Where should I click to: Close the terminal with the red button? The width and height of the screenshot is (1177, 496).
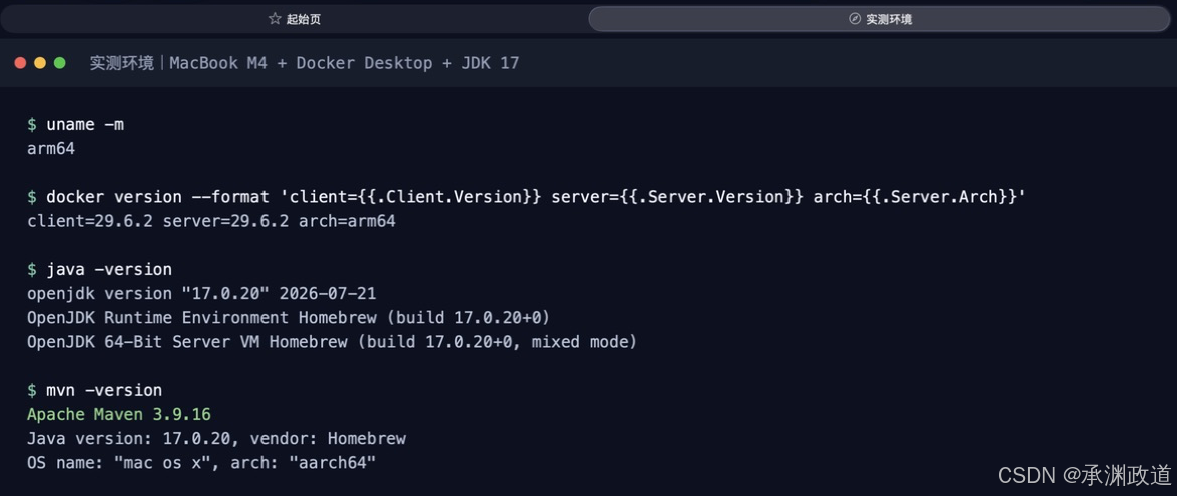click(20, 63)
